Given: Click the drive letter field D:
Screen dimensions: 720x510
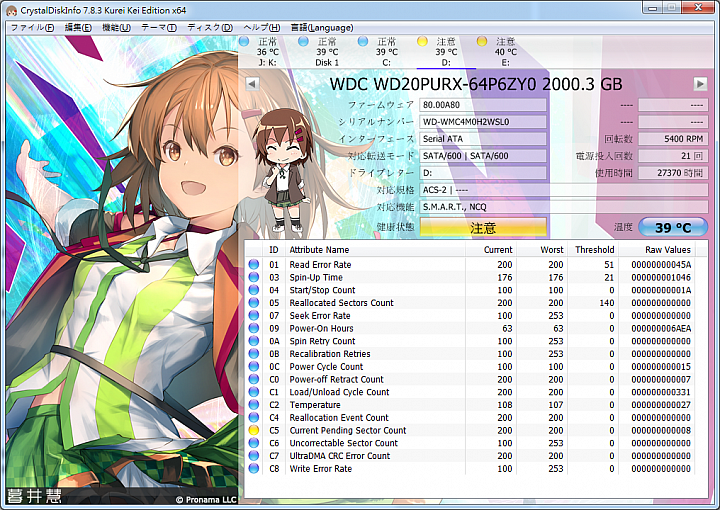Looking at the screenshot, I should click(483, 173).
